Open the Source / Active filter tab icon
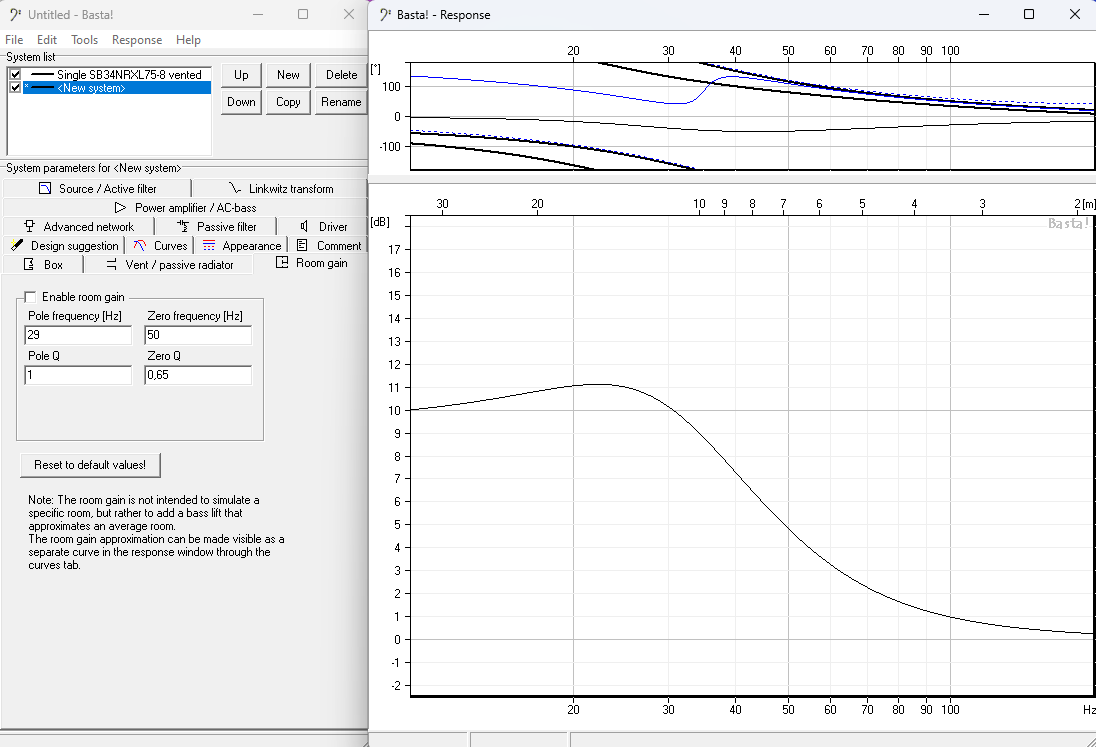Screen dimensions: 1096x747 [44, 188]
